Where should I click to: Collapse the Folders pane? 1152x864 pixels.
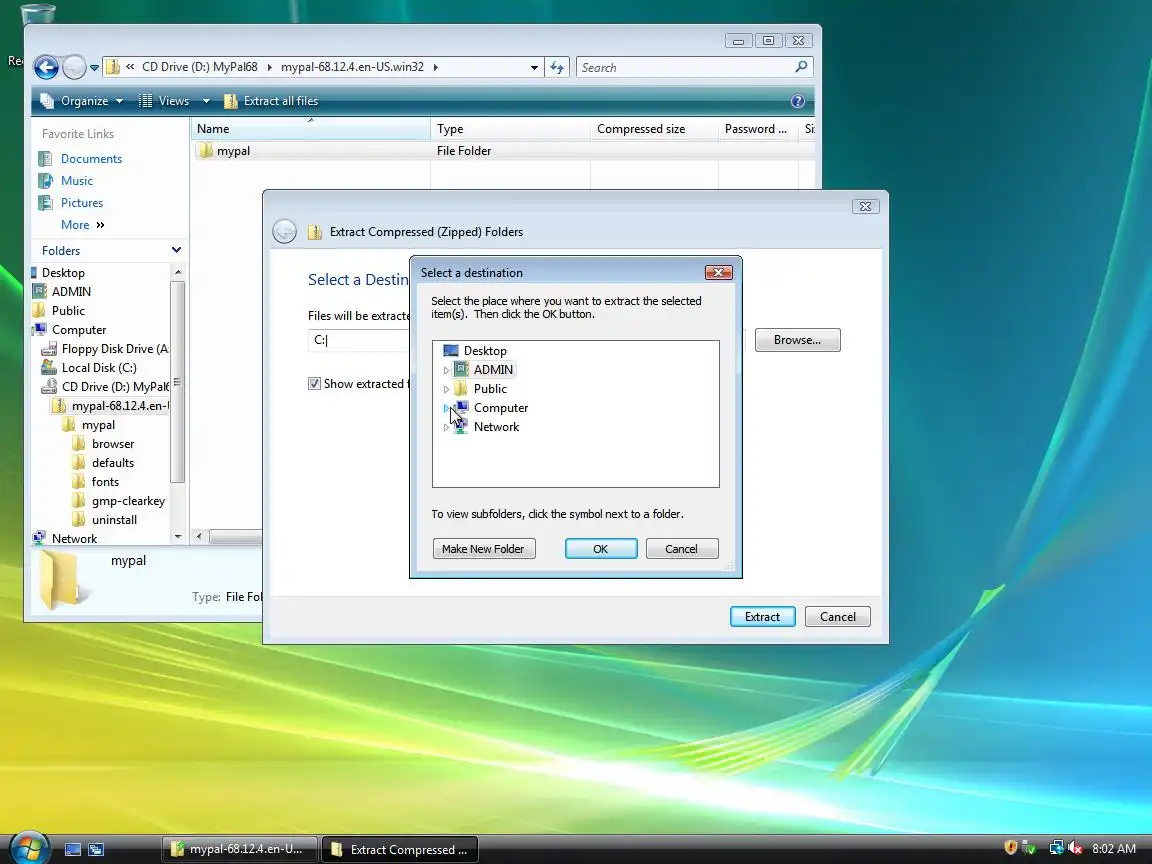[x=176, y=251]
